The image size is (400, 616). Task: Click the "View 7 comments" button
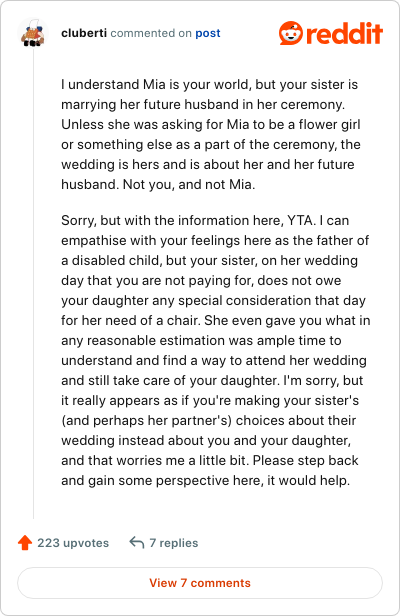pos(200,583)
